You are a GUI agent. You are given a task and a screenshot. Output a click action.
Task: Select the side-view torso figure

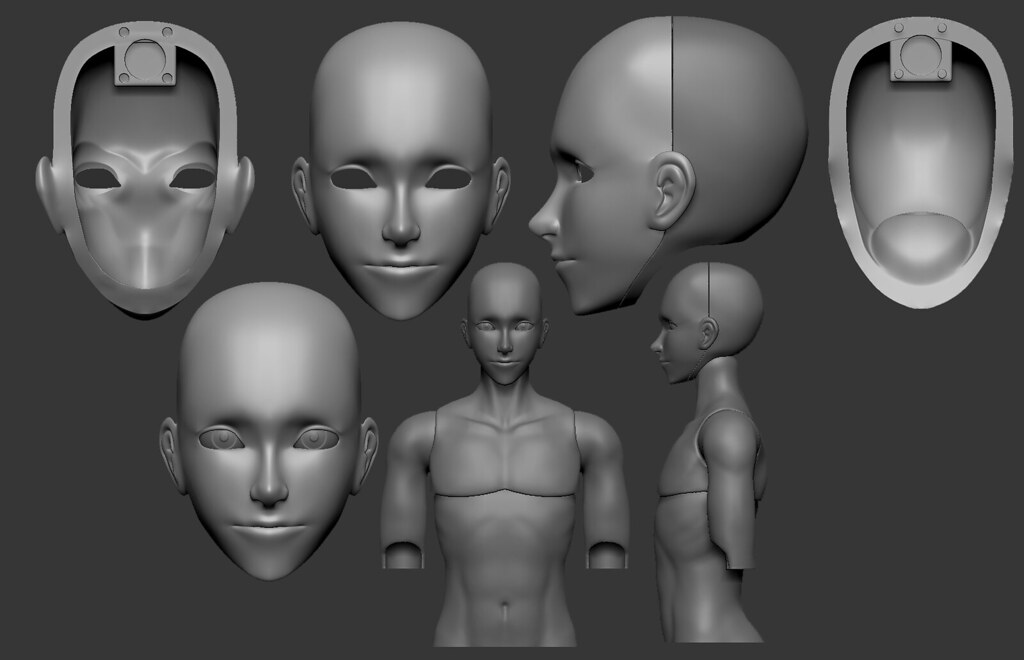tap(709, 452)
